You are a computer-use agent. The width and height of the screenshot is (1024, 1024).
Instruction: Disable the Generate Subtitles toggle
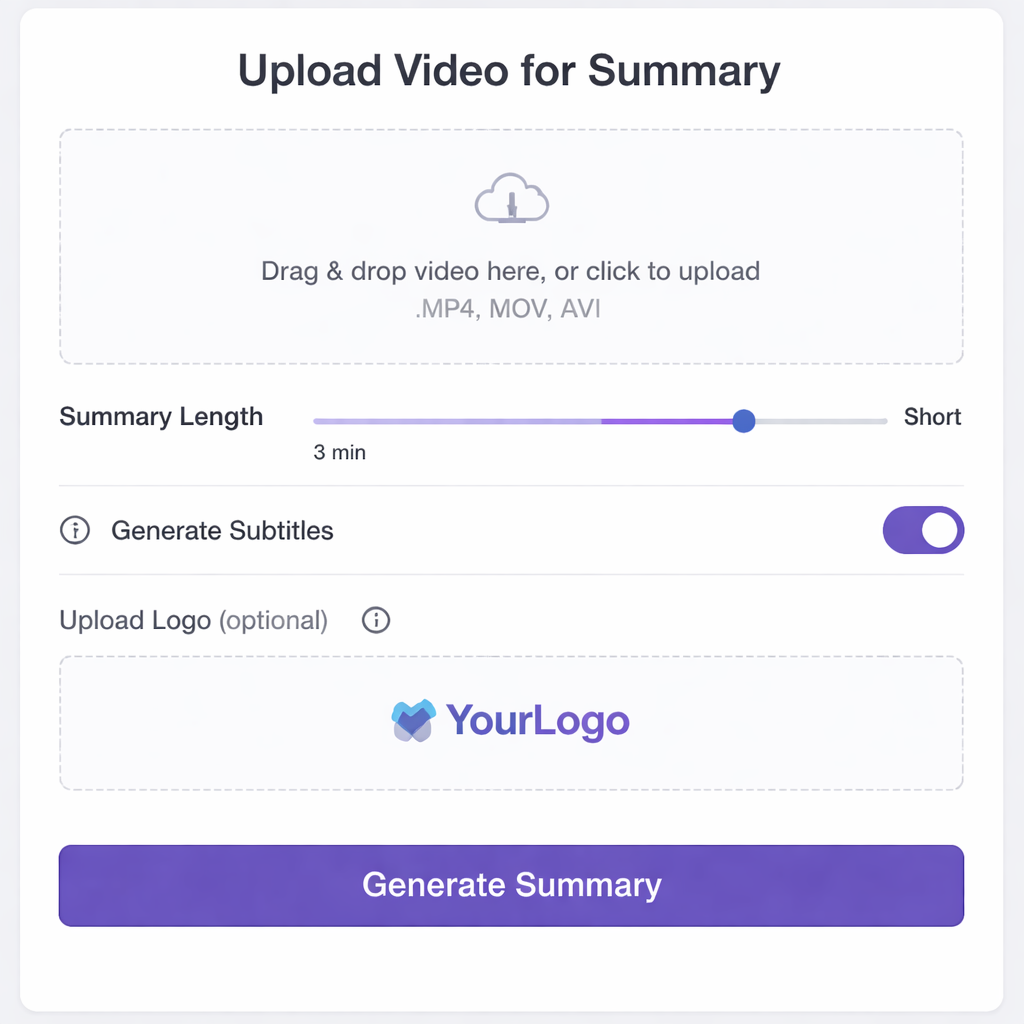point(922,531)
